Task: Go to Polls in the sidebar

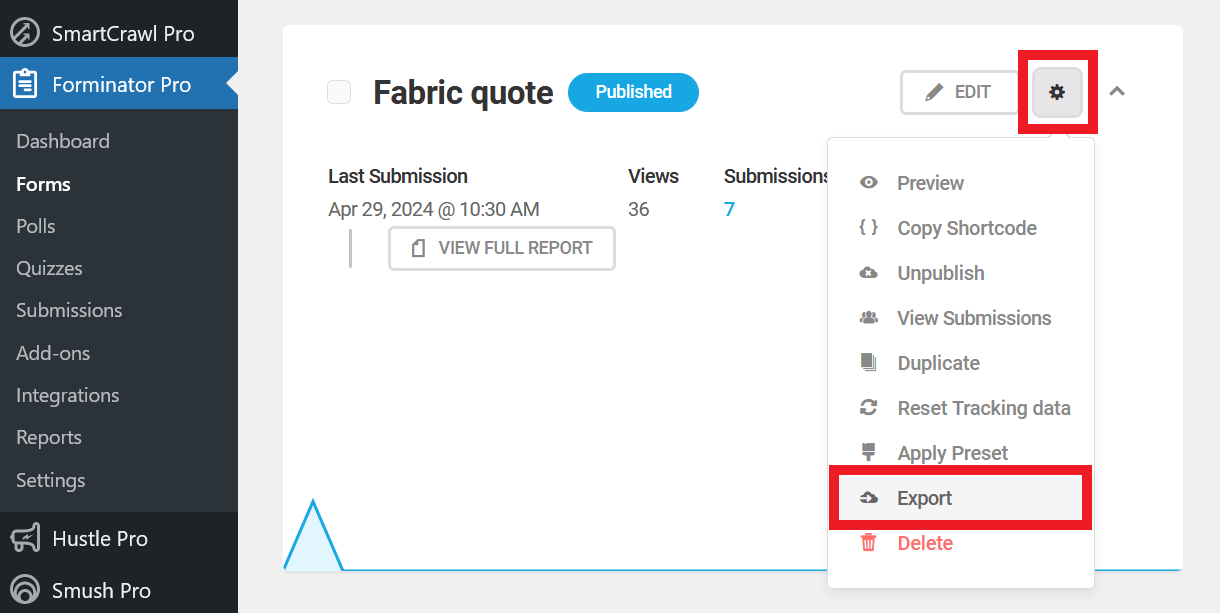Action: point(35,226)
